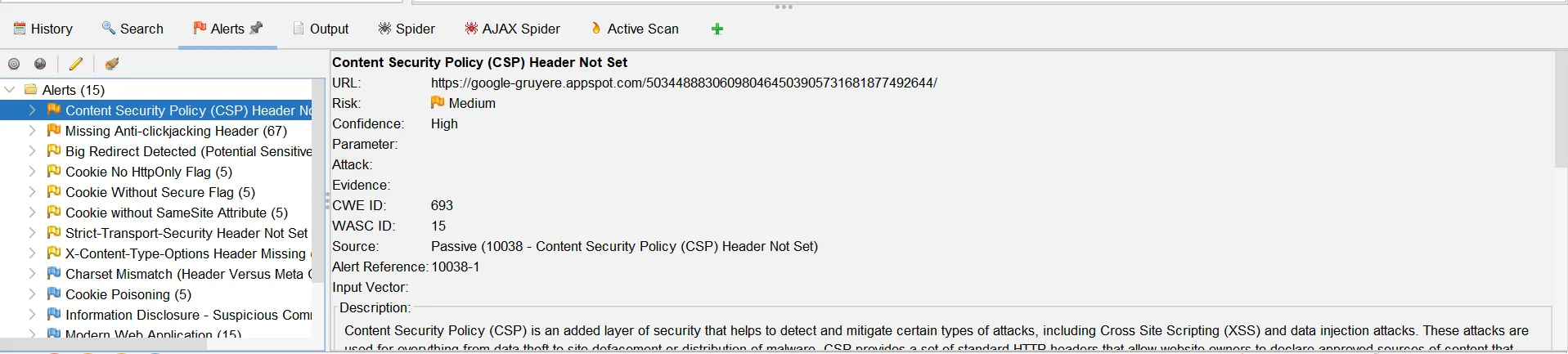Viewport: 1568px width, 354px height.
Task: Toggle showing only alerts in scope (target icon)
Action: tap(14, 64)
